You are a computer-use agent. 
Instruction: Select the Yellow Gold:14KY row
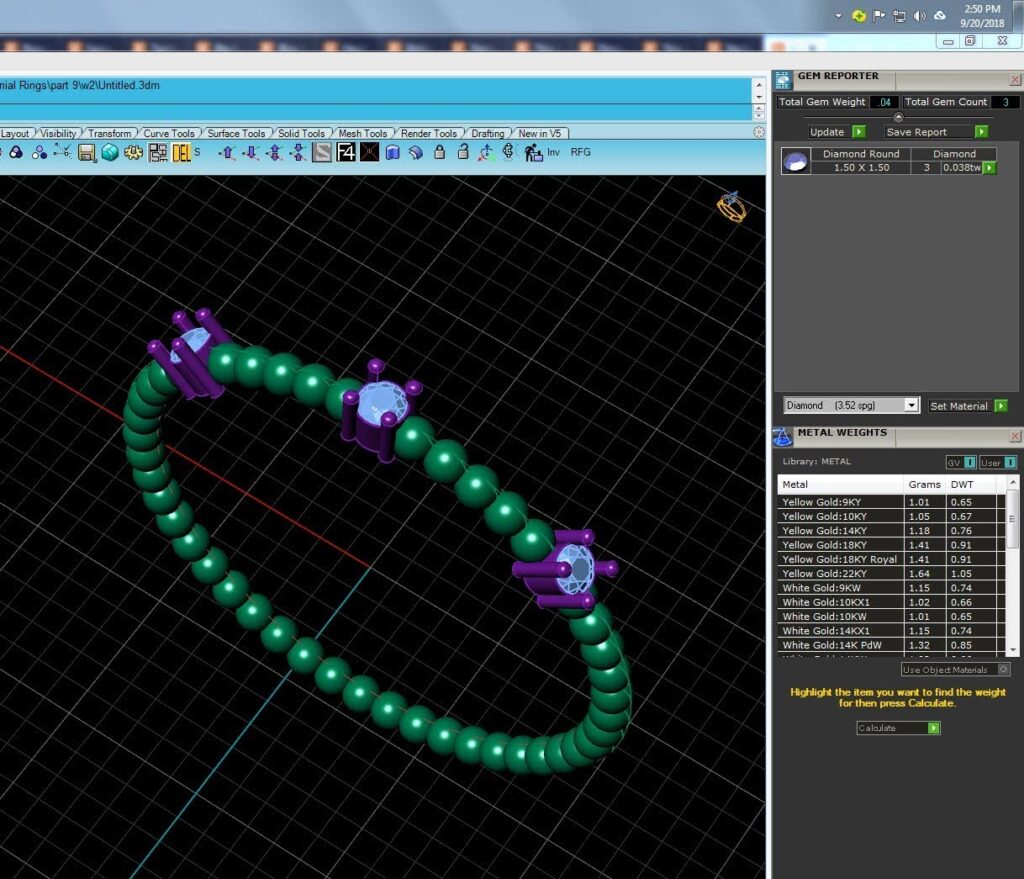click(891, 531)
